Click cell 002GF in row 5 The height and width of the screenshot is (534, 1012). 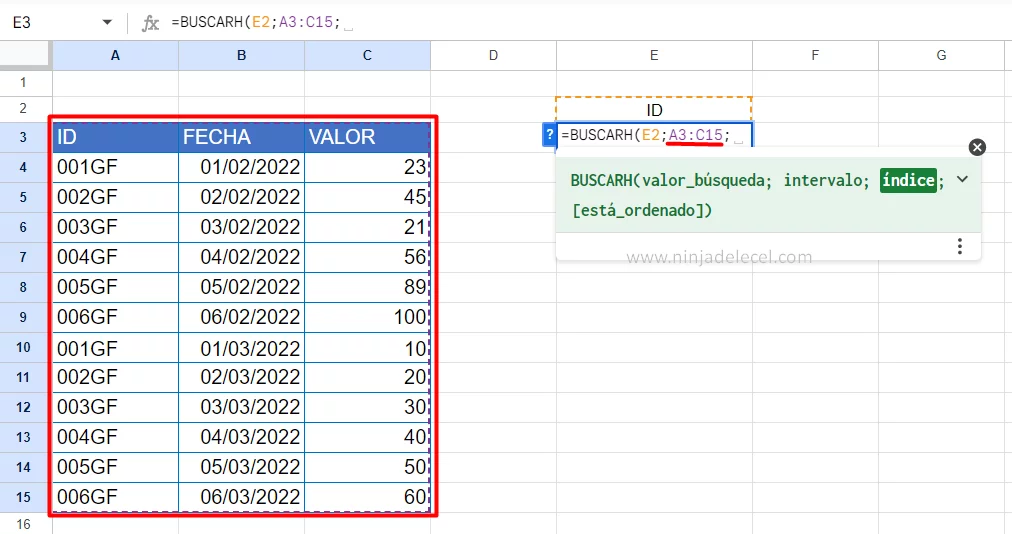pyautogui.click(x=116, y=197)
